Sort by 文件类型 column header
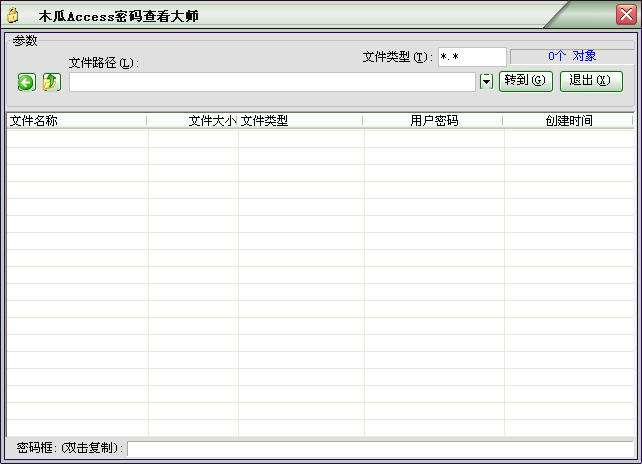The width and height of the screenshot is (642, 464). pos(301,121)
